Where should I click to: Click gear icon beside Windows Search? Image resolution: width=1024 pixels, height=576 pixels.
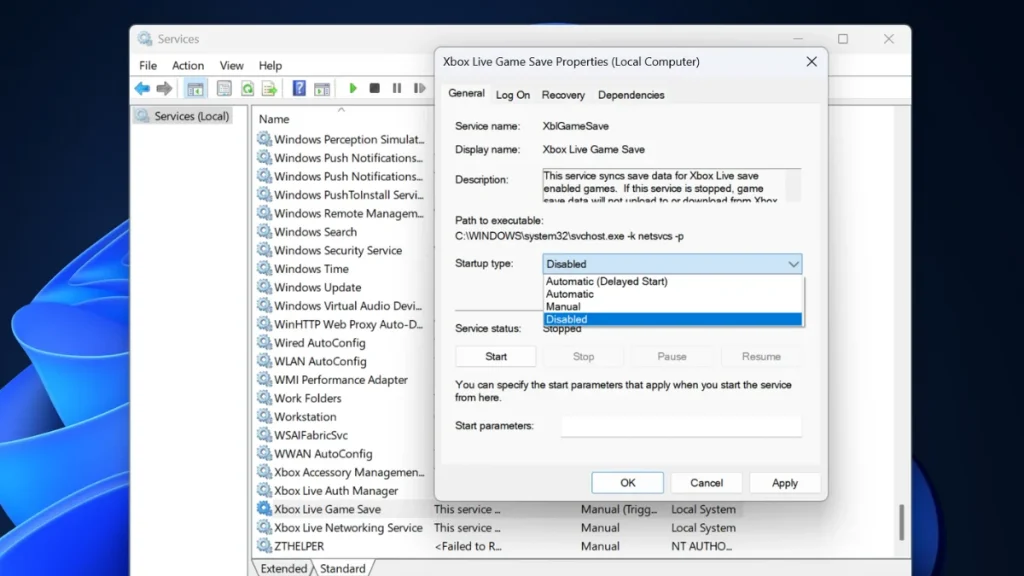[x=264, y=231]
